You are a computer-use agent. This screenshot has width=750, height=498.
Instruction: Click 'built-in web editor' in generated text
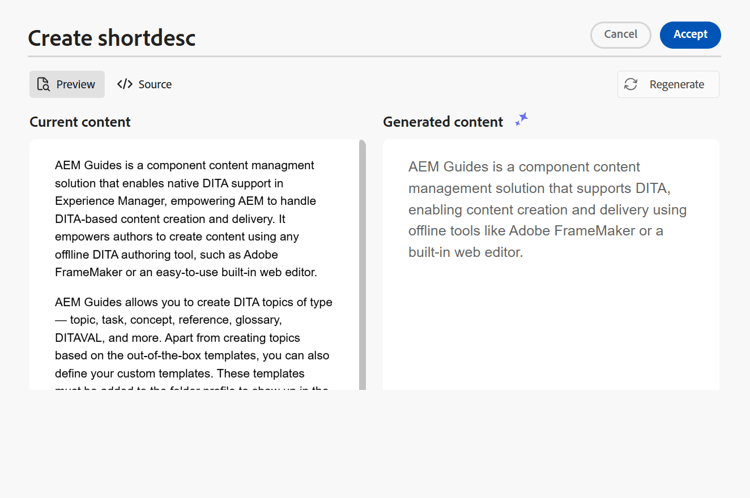coord(465,252)
